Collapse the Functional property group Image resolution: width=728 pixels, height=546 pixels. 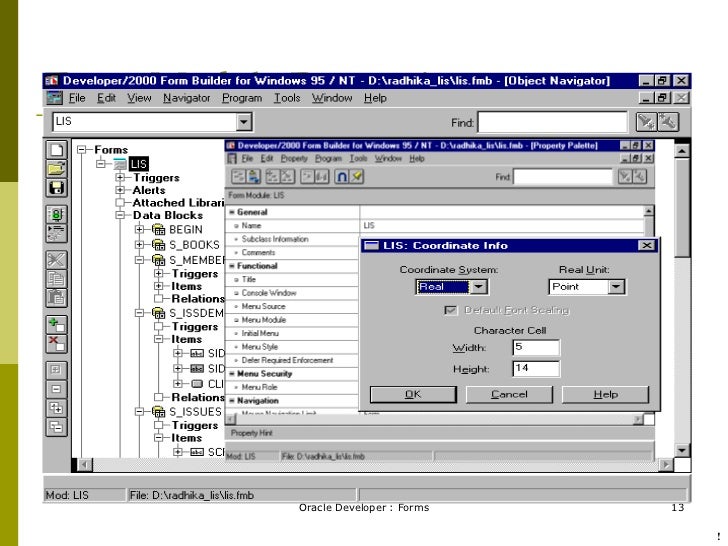click(x=232, y=266)
